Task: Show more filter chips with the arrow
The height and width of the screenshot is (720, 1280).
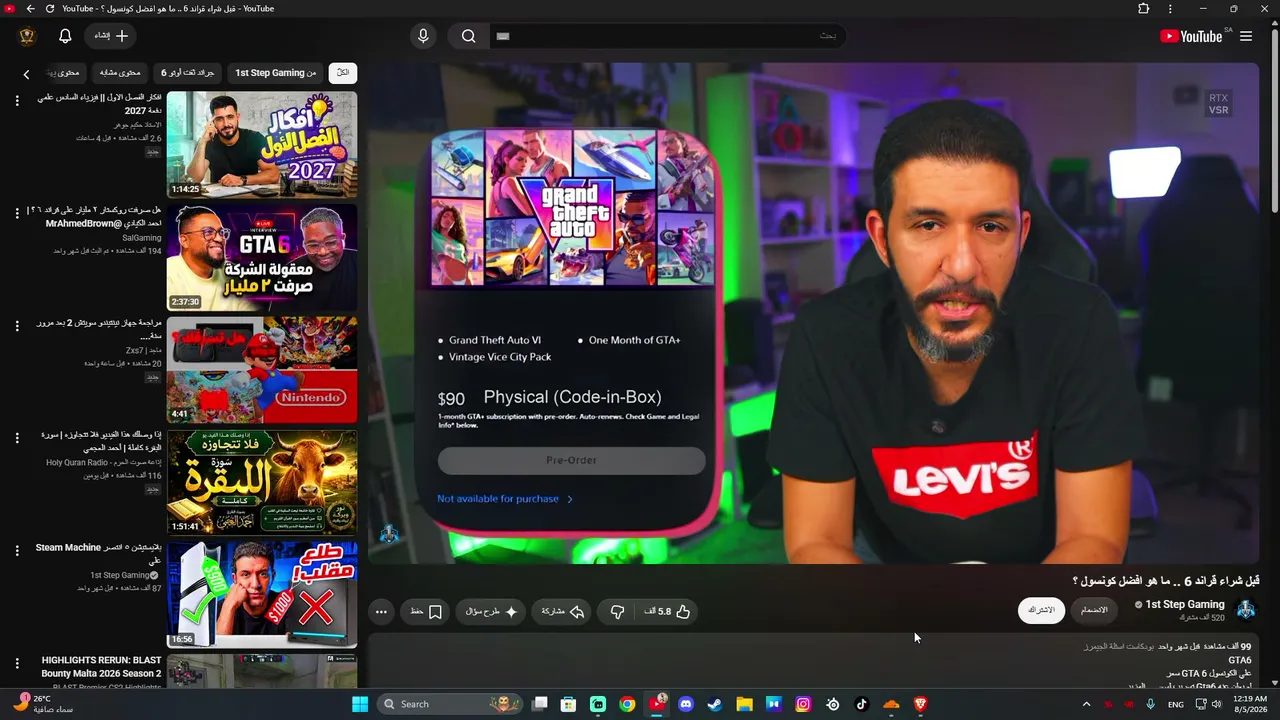Action: point(27,73)
